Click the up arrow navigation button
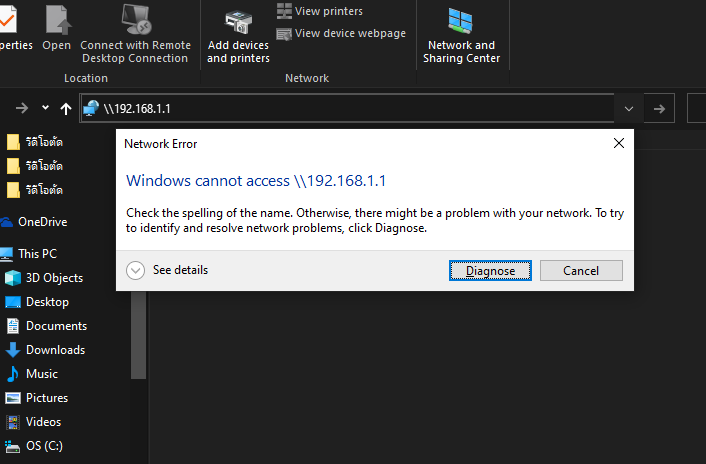The width and height of the screenshot is (706, 464). [66, 108]
